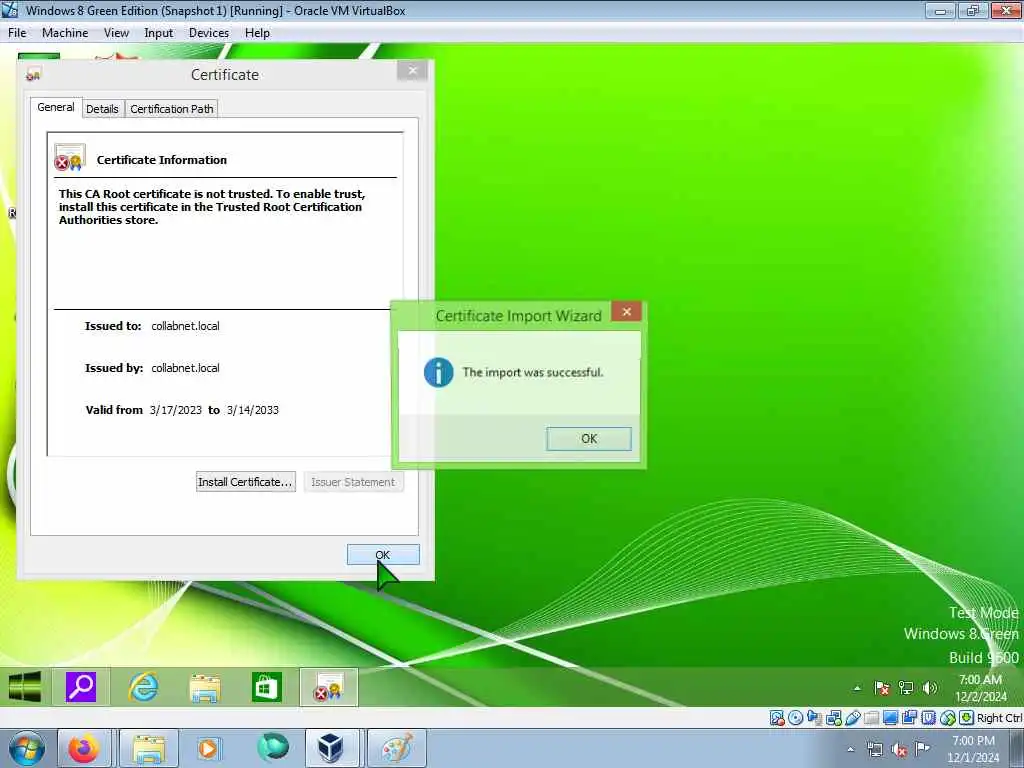1024x768 pixels.
Task: Click the Right Ctrl host key label
Action: click(x=999, y=718)
